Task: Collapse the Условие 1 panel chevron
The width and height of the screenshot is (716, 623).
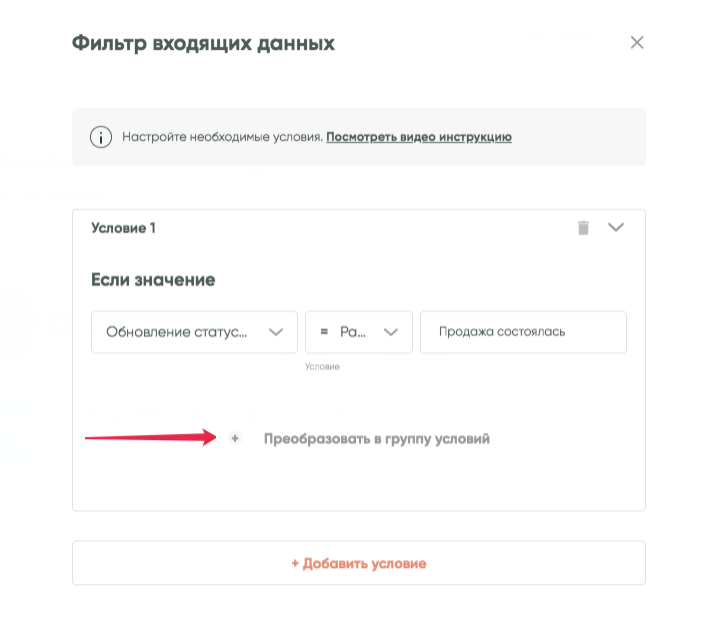Action: (616, 228)
